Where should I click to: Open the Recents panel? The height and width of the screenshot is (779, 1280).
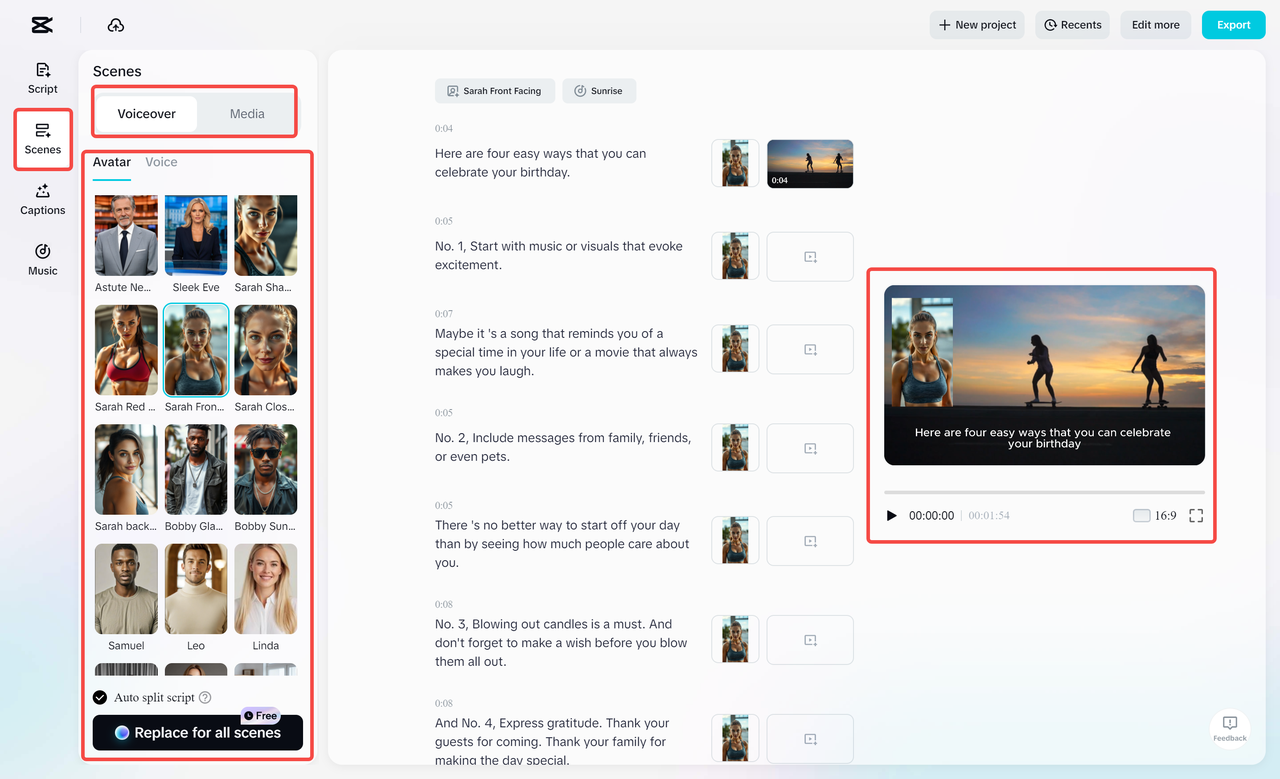tap(1071, 24)
